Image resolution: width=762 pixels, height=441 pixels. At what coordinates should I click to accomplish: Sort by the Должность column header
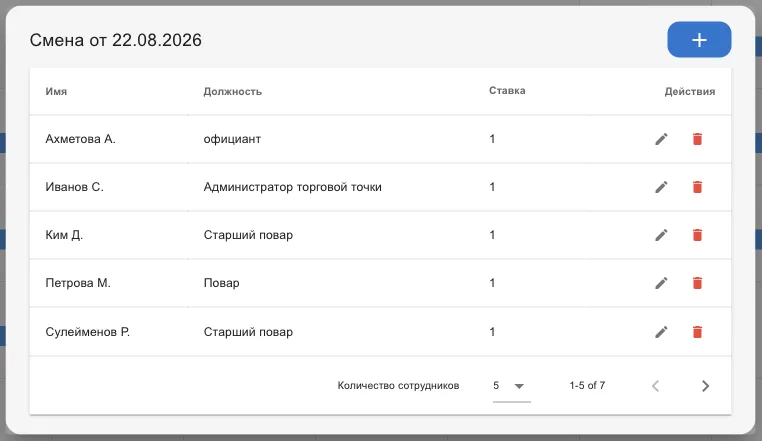coord(232,91)
